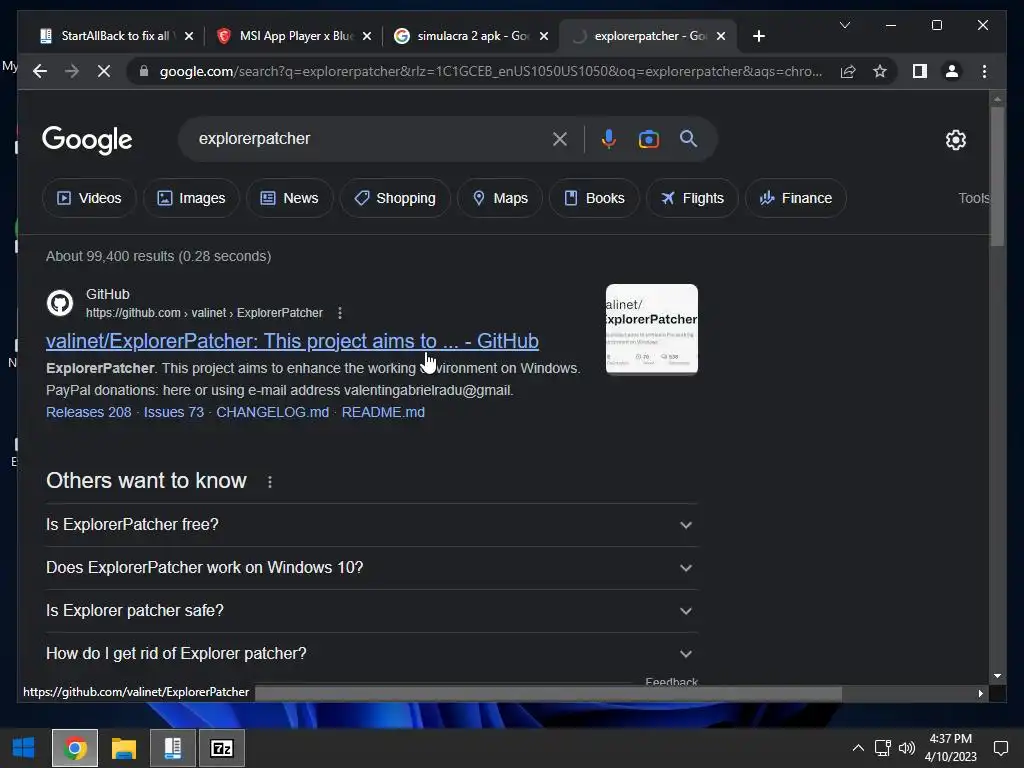Screen dimensions: 1024x768
Task: Click the forward navigation arrow
Action: click(x=72, y=71)
